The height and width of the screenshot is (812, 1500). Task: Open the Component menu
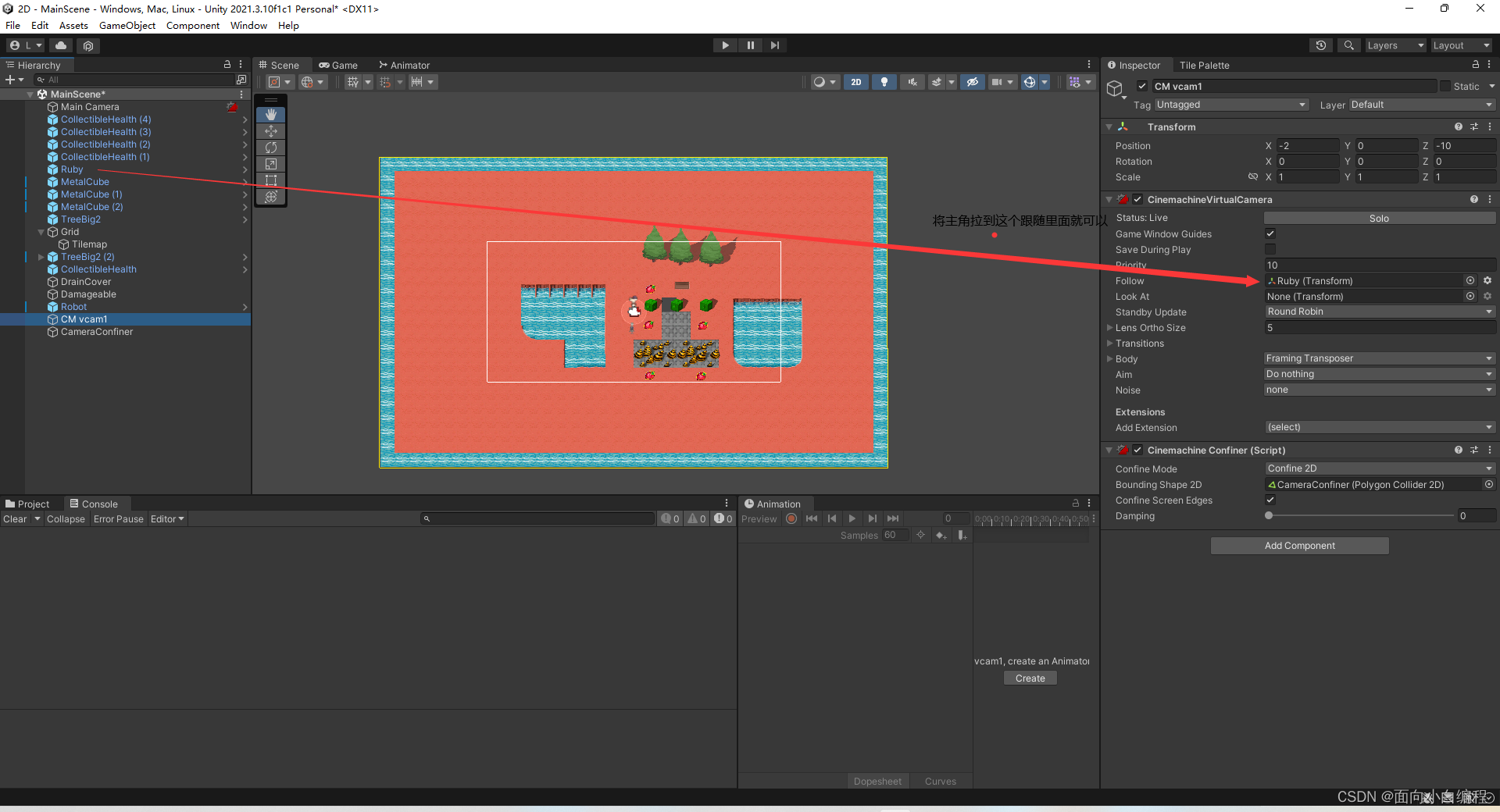pyautogui.click(x=193, y=26)
